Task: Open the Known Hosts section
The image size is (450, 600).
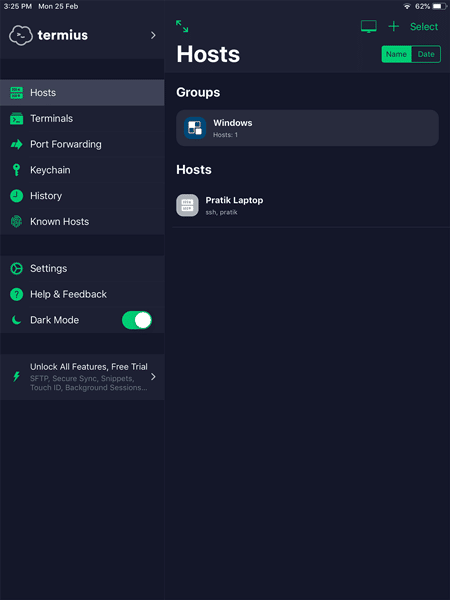Action: (x=82, y=221)
